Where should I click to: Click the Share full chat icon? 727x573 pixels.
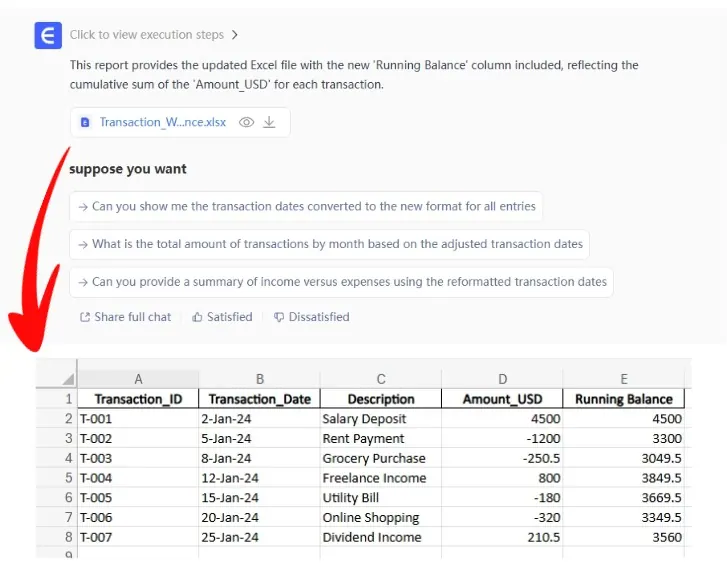click(85, 317)
